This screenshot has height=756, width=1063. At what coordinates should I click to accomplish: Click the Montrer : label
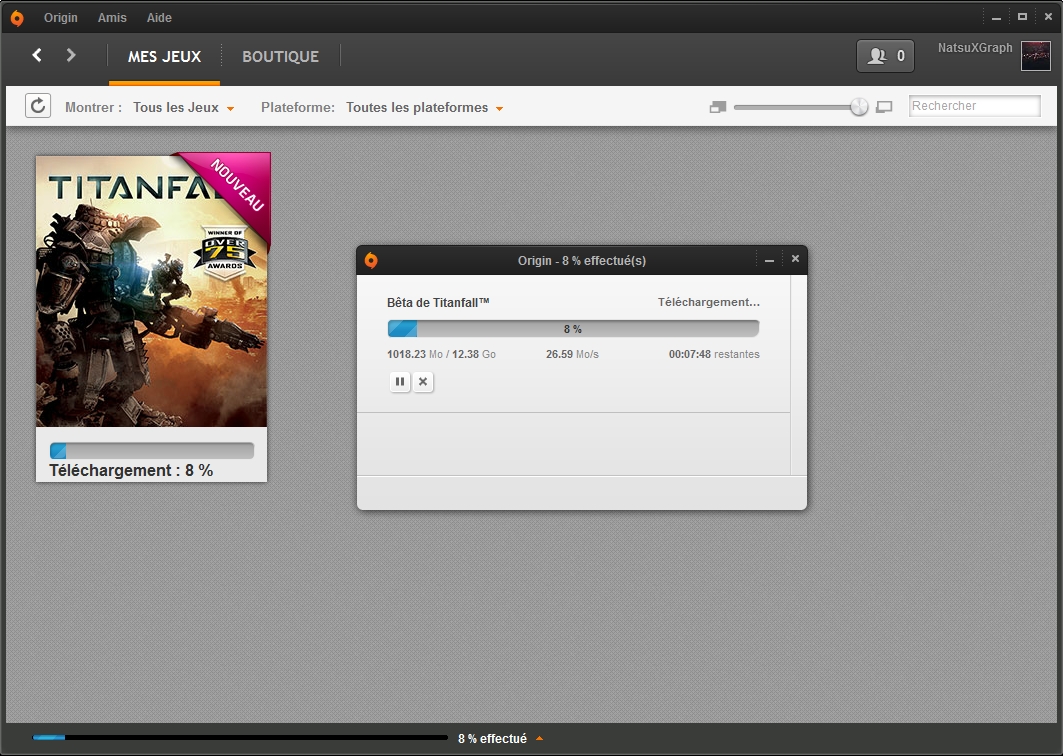pyautogui.click(x=94, y=108)
